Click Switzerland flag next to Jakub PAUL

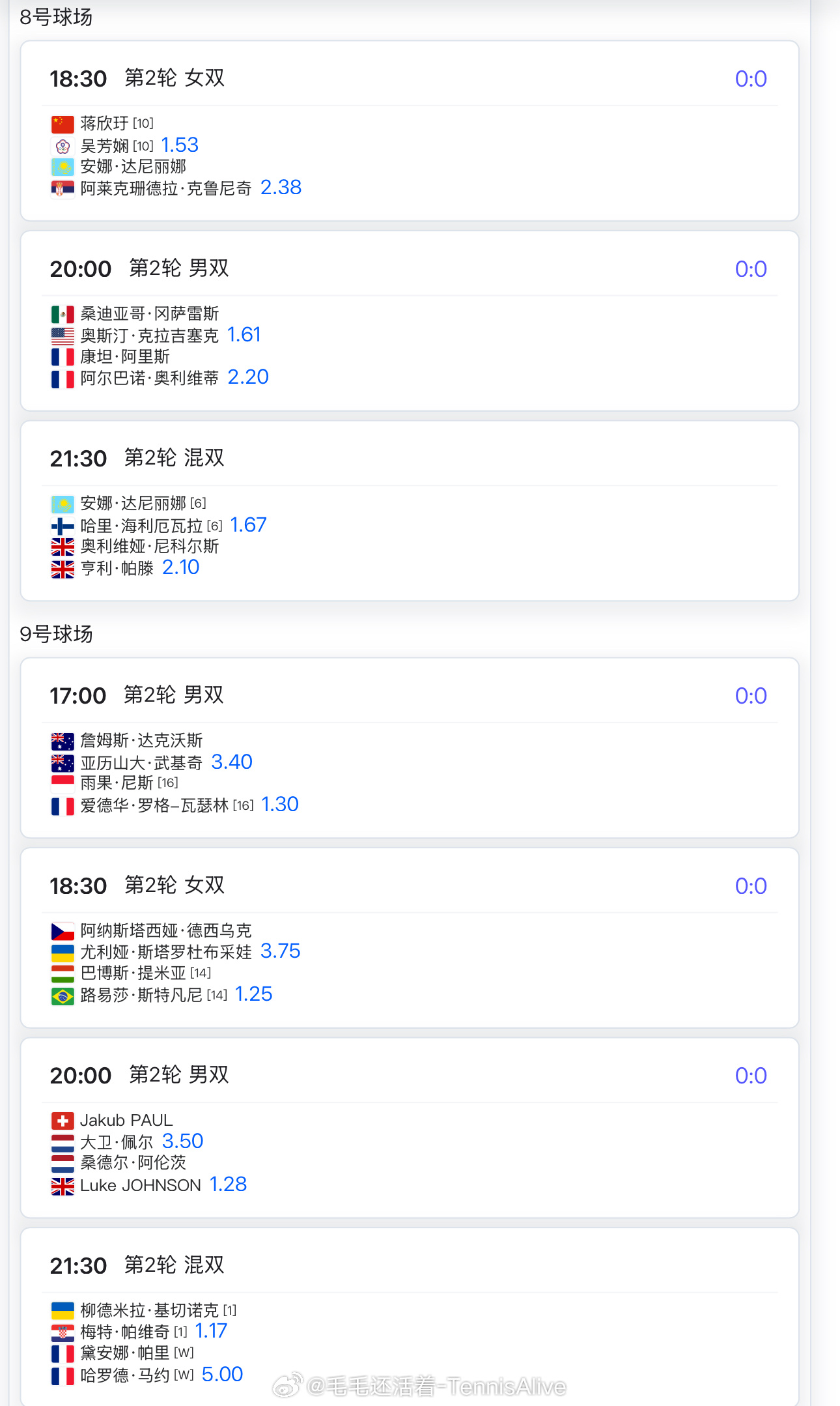63,1121
